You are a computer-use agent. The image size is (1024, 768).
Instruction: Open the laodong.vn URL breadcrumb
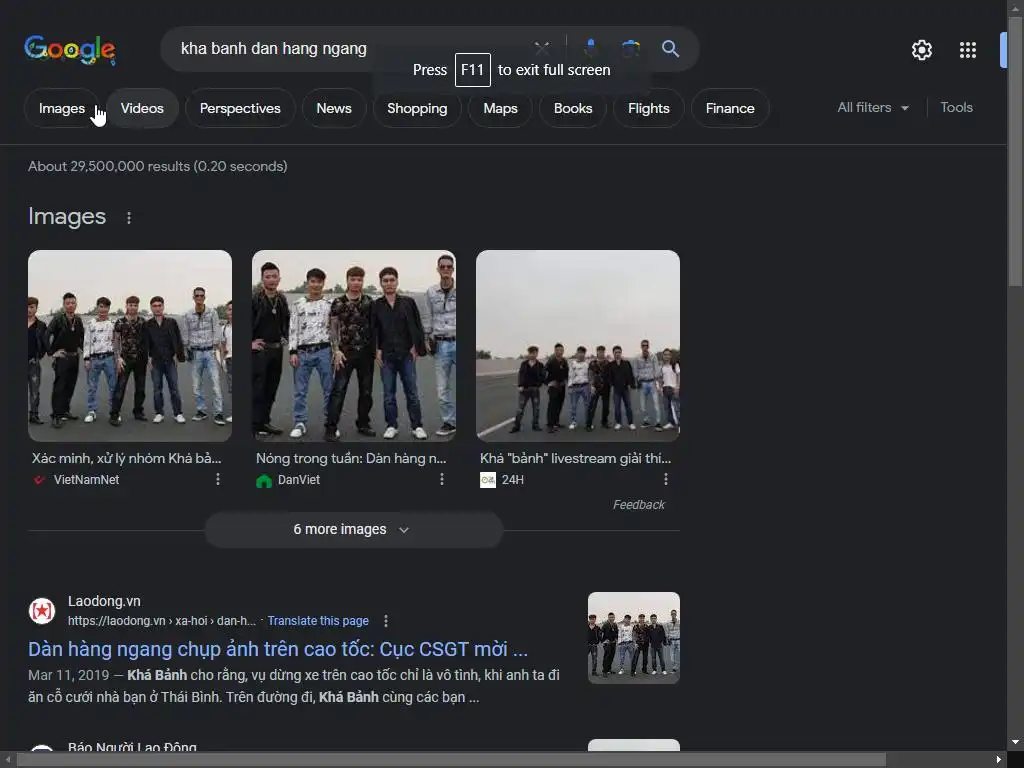pos(161,621)
